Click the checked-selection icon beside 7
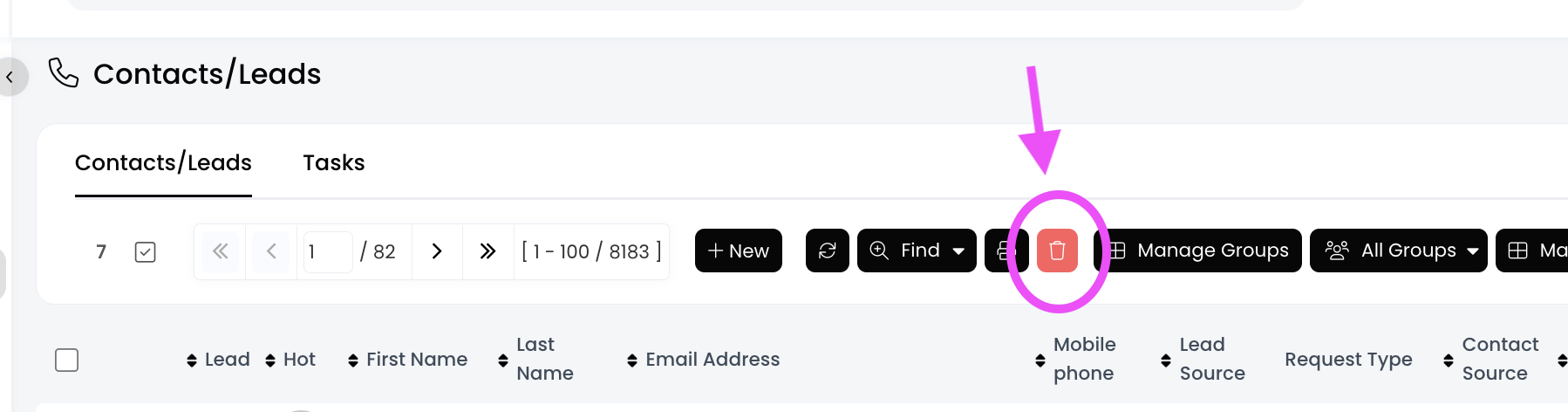 point(146,252)
